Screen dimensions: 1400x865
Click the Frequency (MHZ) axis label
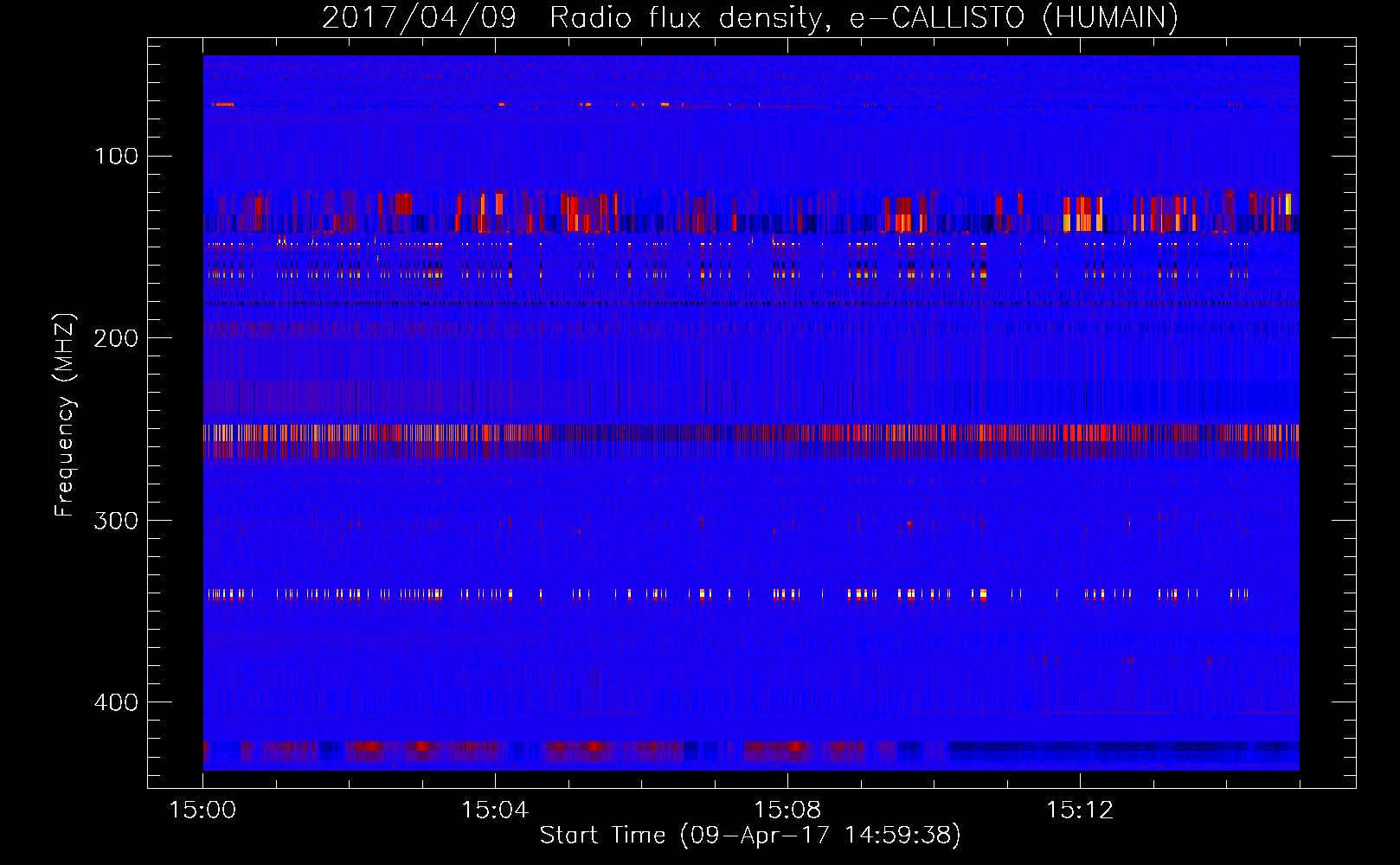click(x=65, y=414)
